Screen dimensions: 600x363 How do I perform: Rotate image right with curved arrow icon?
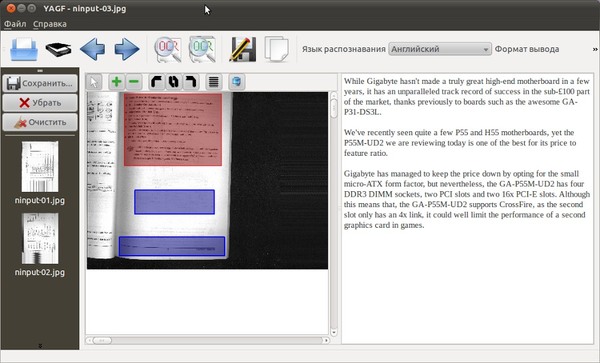pos(190,82)
